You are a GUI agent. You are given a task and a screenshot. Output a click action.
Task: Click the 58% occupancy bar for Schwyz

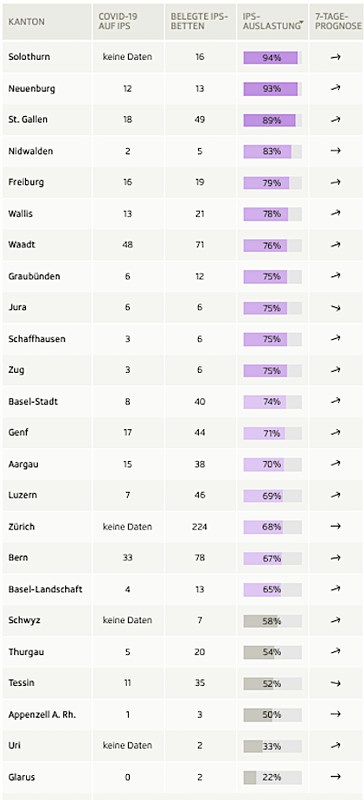pyautogui.click(x=273, y=621)
